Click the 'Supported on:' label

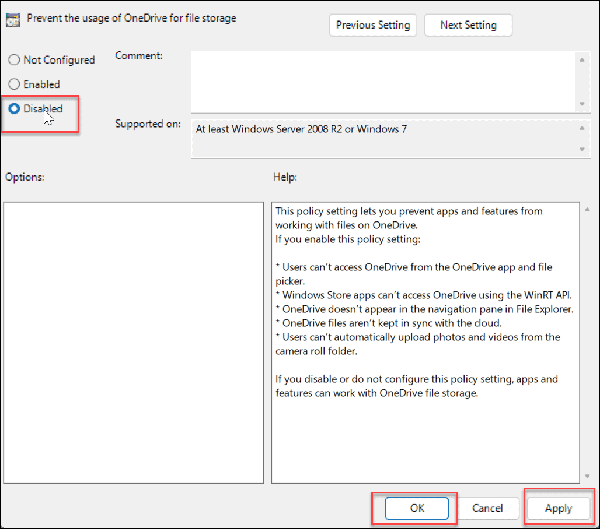coord(148,124)
